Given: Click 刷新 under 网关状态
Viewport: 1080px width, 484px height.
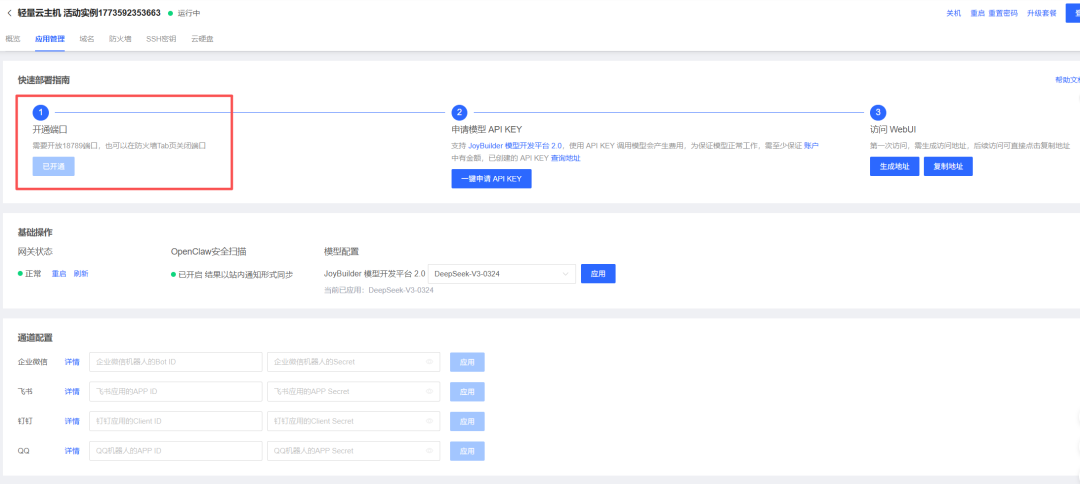Looking at the screenshot, I should [81, 273].
